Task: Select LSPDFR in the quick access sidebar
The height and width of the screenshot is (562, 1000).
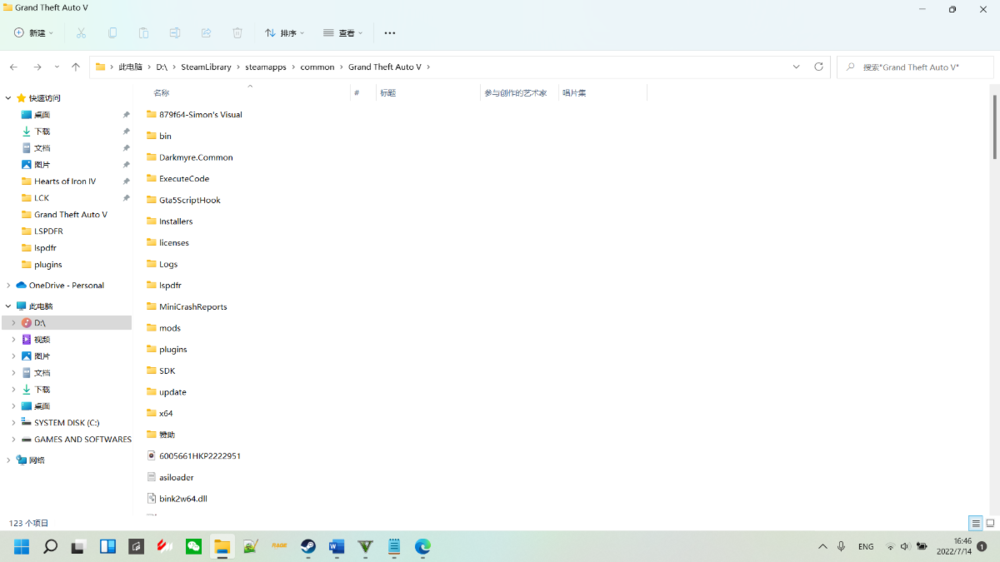Action: pos(48,231)
